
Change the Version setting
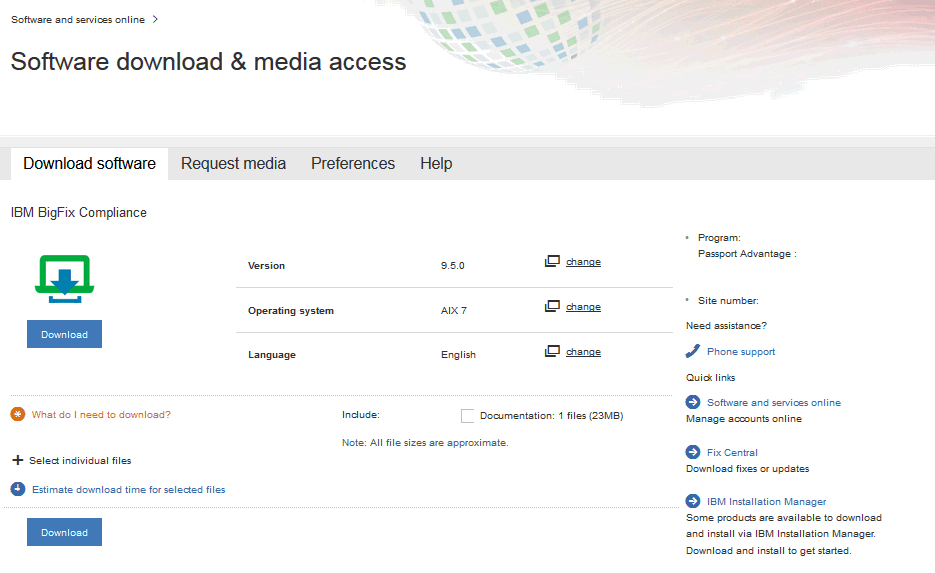583,262
